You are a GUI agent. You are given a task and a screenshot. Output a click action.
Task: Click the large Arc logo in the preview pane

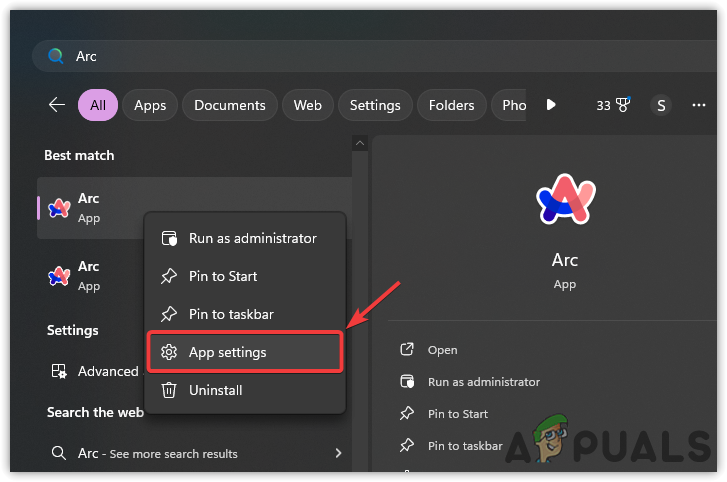pos(565,199)
